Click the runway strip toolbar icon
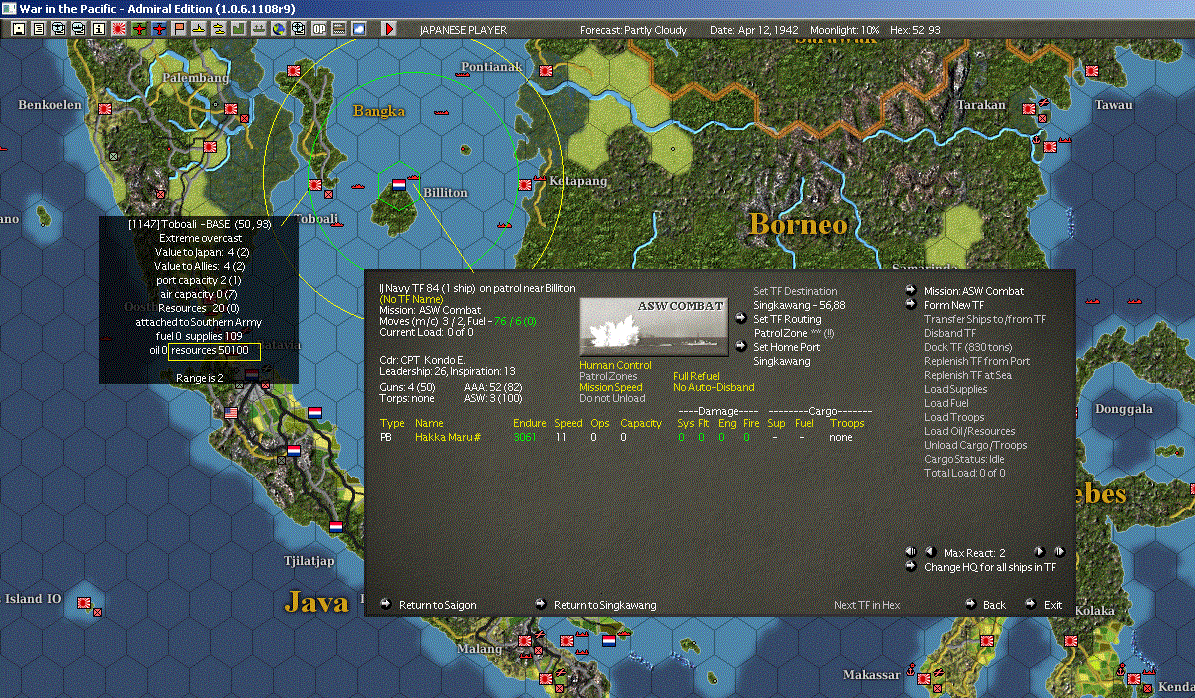1195x698 pixels. [338, 29]
